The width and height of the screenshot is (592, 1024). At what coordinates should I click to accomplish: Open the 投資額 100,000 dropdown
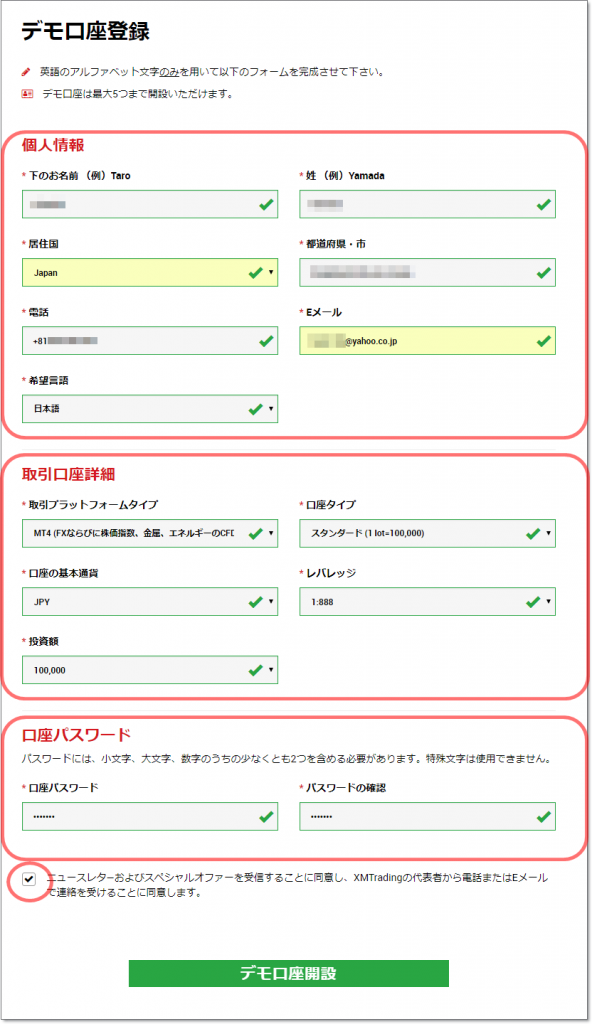point(150,670)
